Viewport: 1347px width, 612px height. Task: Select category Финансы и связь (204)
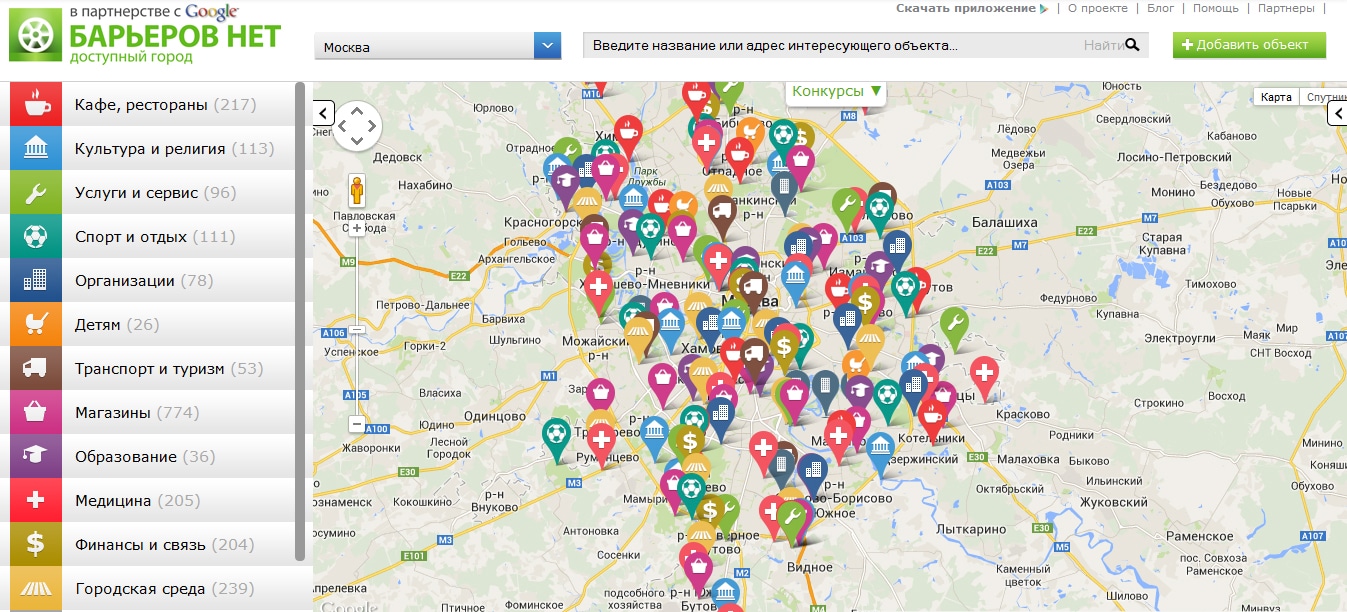(x=152, y=544)
